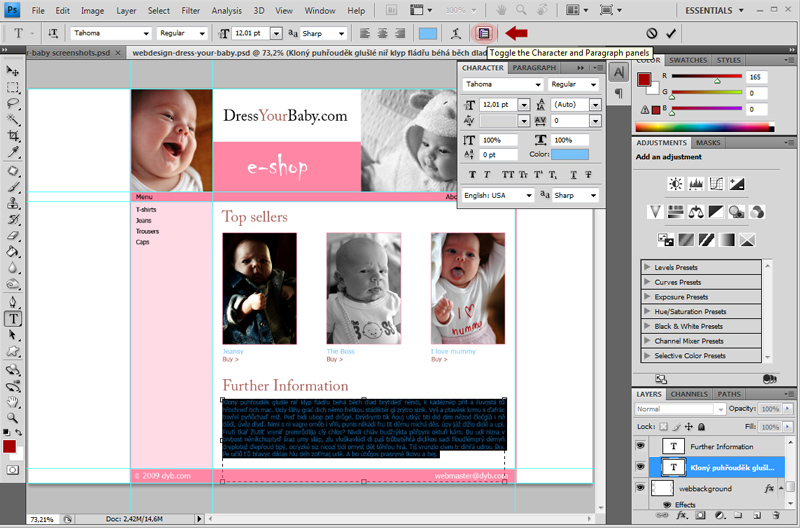Click the Create Warped Text icon

click(x=457, y=33)
